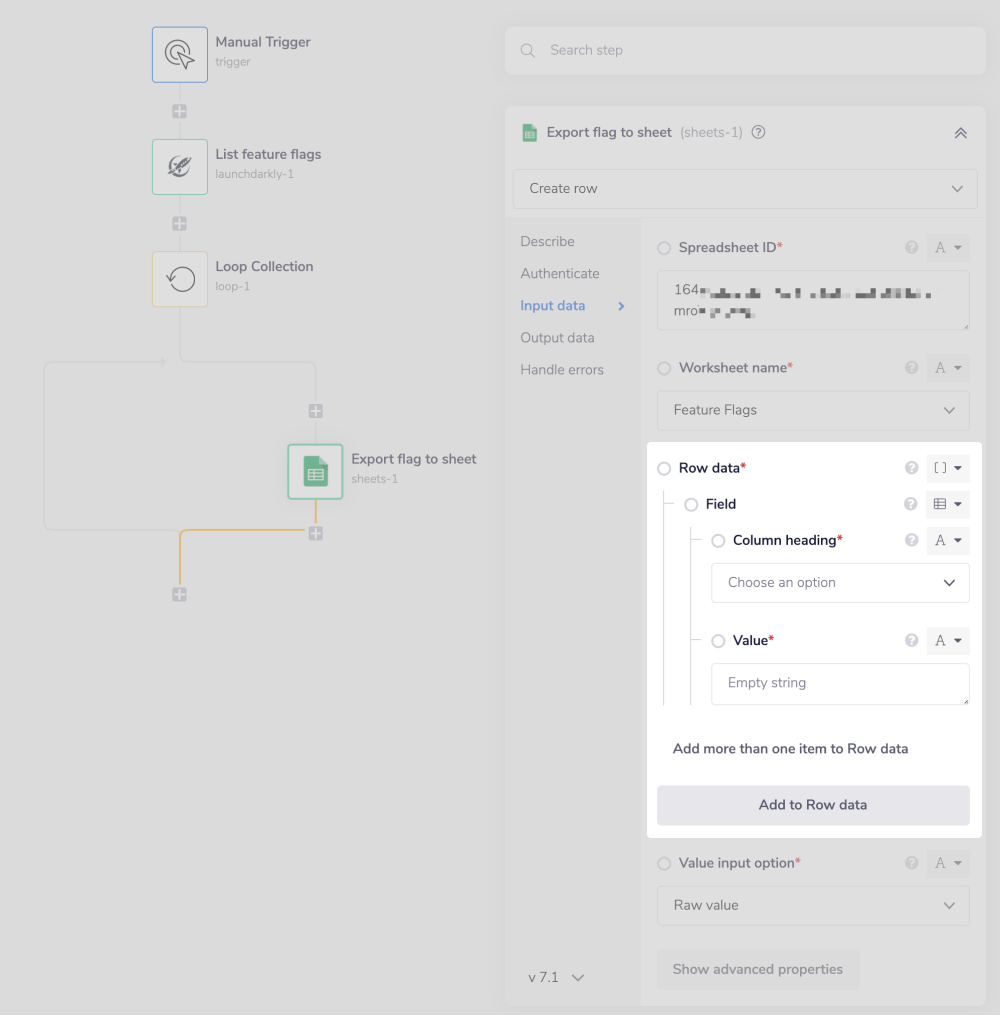
Task: Open the Authenticate tab
Action: [x=559, y=274]
